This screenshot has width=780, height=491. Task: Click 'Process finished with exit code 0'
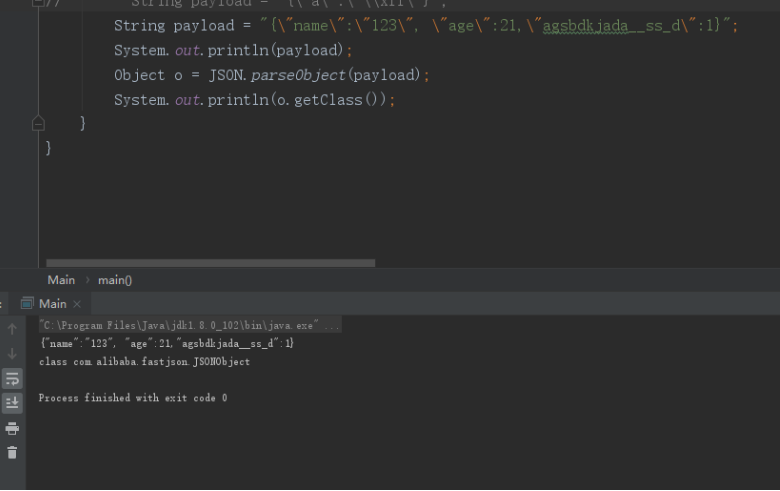[133, 398]
